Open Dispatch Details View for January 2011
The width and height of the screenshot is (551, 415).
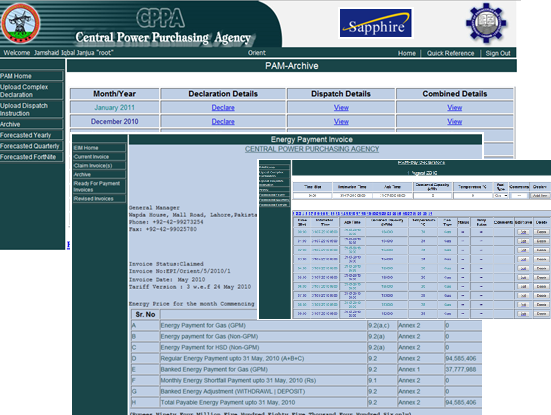coord(341,108)
